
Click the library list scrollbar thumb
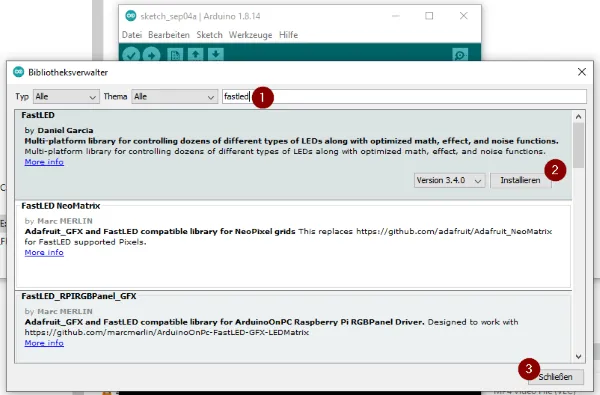[578, 145]
